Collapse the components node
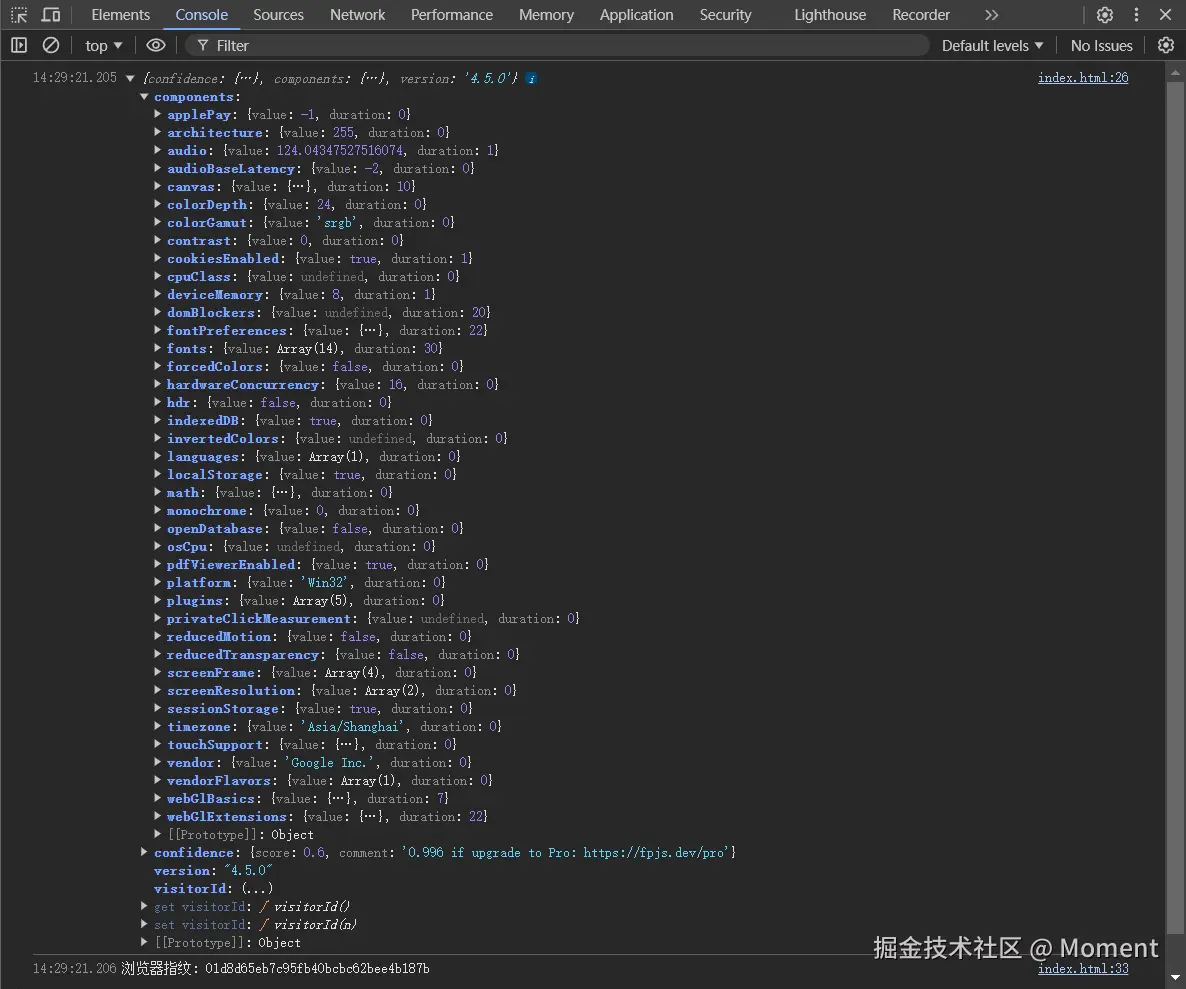Screen dimensions: 1186x989 point(144,96)
